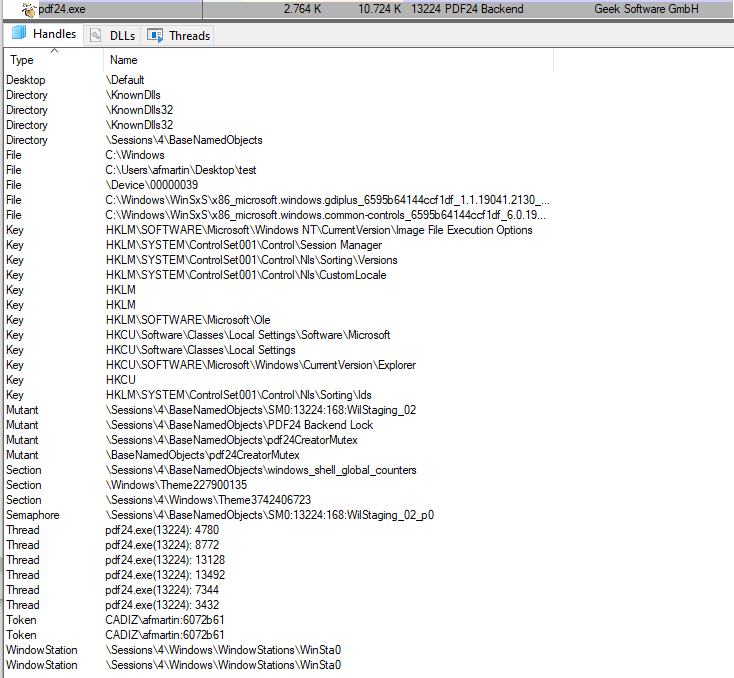Select the WilStaging_02_p0 semaphore handle
734x678 pixels.
pos(270,515)
